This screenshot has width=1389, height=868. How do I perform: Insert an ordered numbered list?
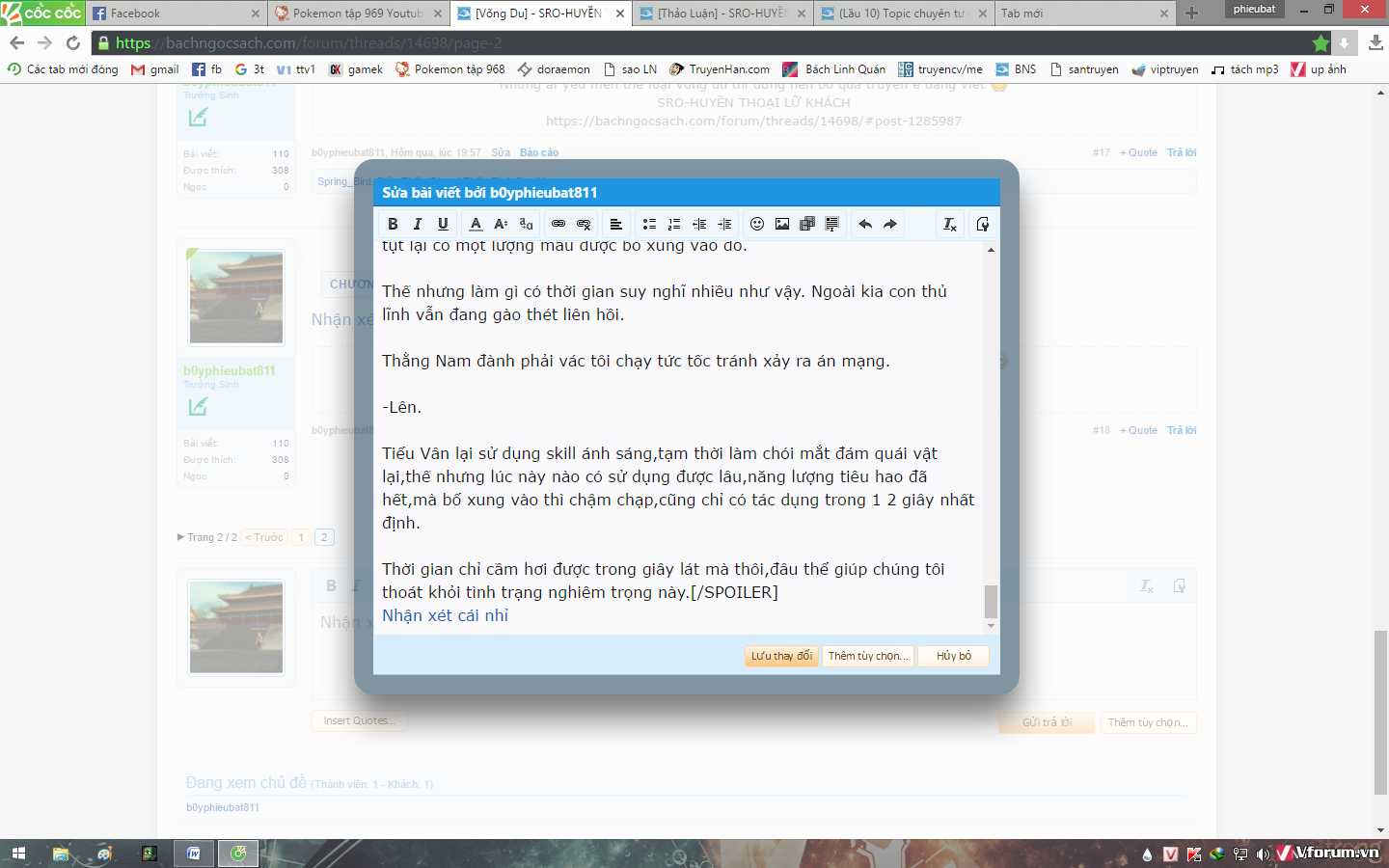[674, 224]
